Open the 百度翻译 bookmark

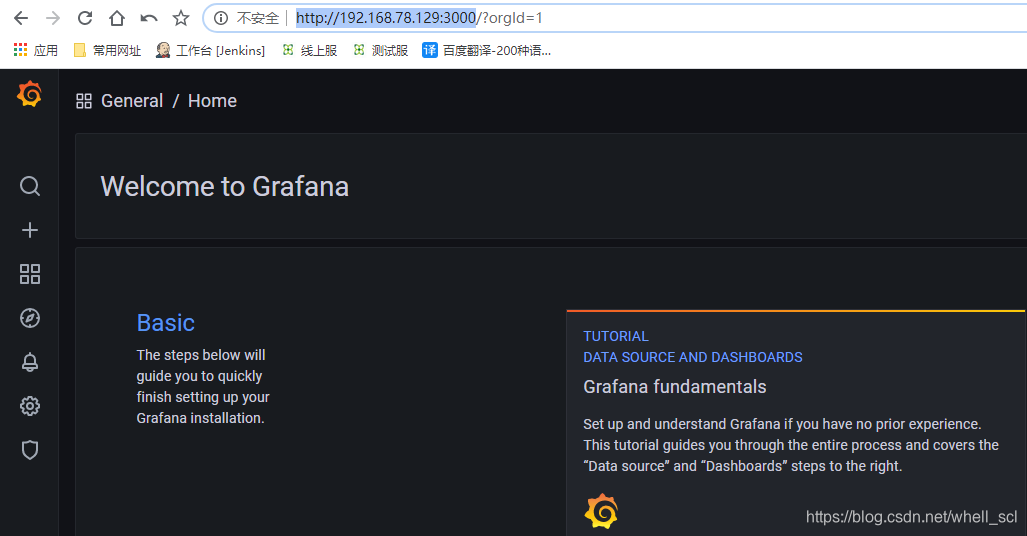coord(487,50)
